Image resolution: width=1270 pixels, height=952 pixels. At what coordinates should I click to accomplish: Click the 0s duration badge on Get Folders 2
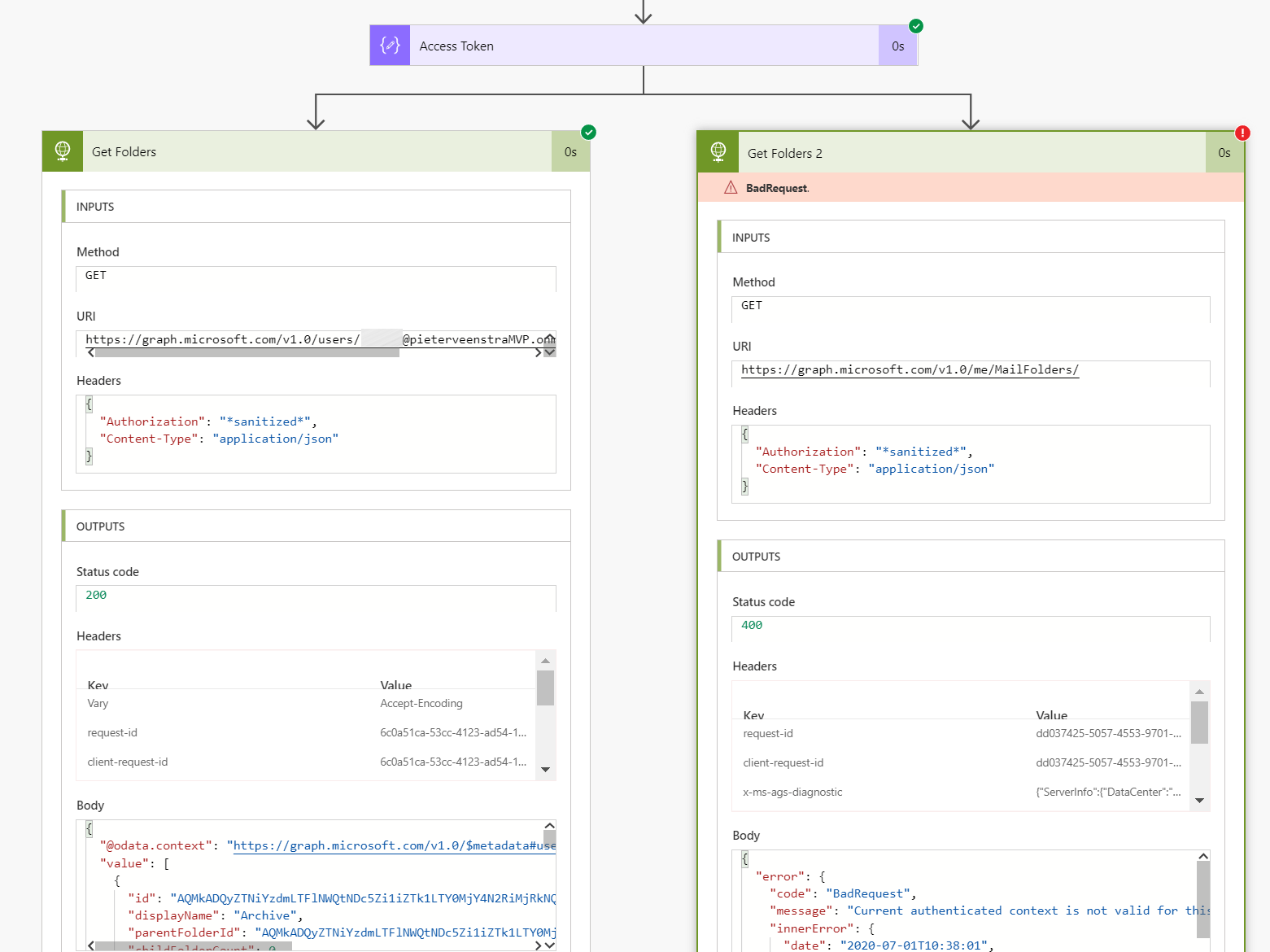[1224, 152]
